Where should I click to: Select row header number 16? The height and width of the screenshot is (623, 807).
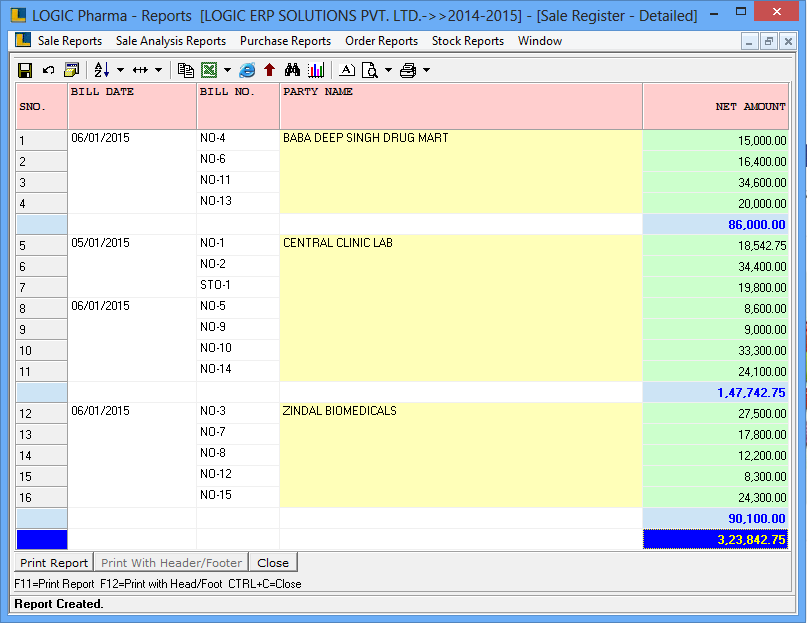click(42, 497)
